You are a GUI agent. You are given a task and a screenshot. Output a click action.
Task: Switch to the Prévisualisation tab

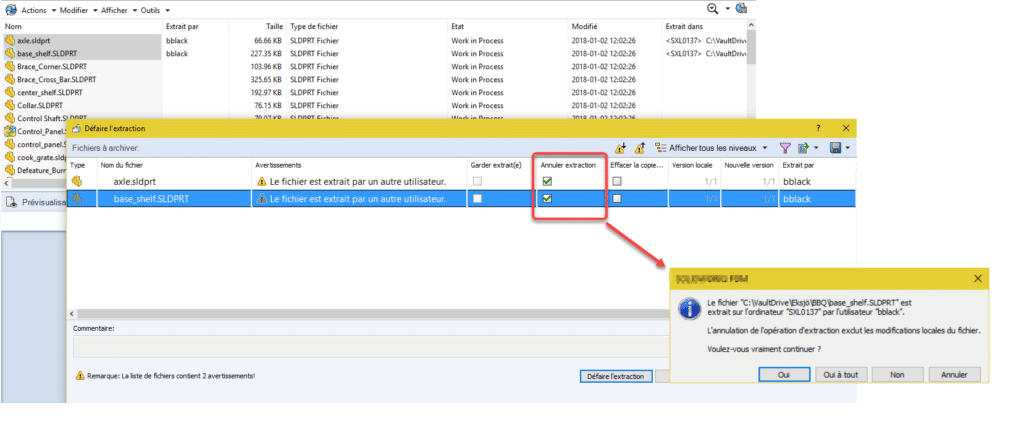pyautogui.click(x=38, y=202)
